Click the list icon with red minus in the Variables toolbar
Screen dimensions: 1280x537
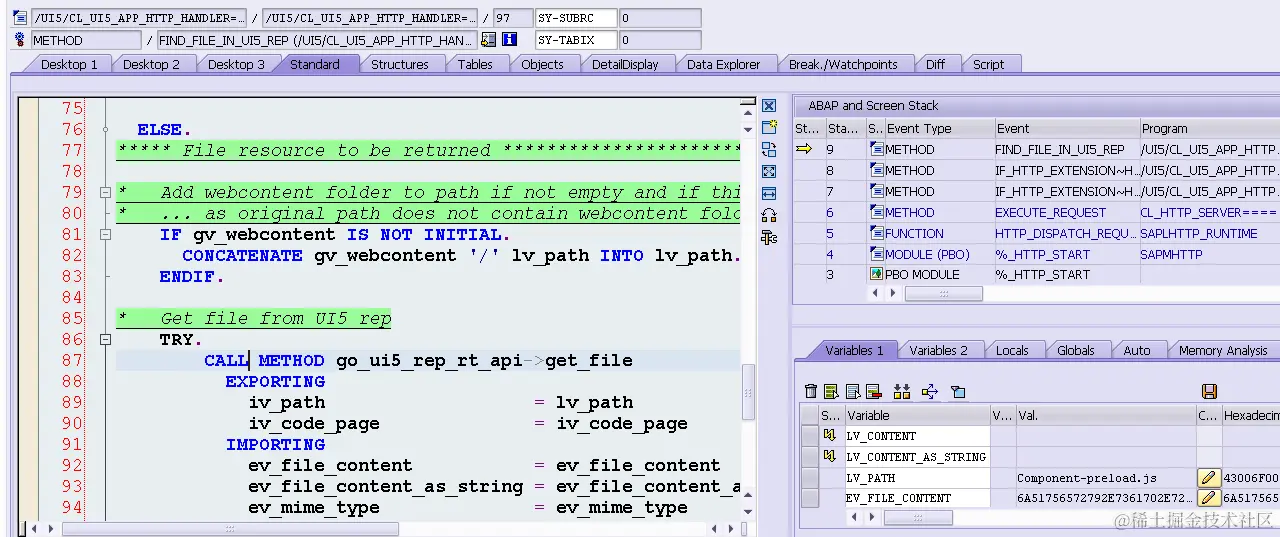pos(873,391)
